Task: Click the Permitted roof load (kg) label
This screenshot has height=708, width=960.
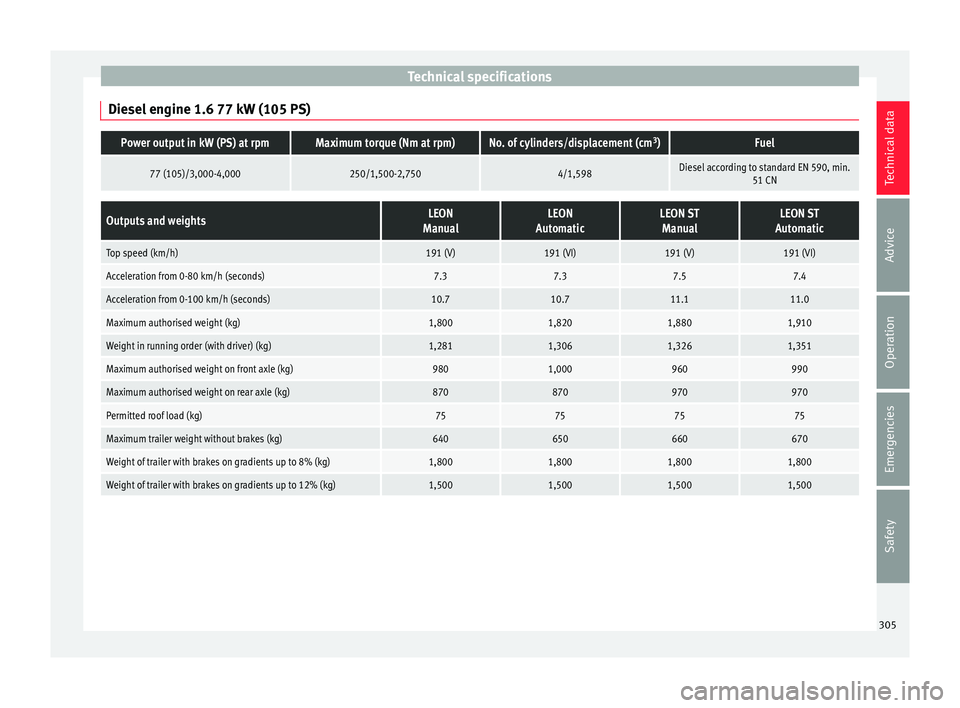Action: pos(154,416)
